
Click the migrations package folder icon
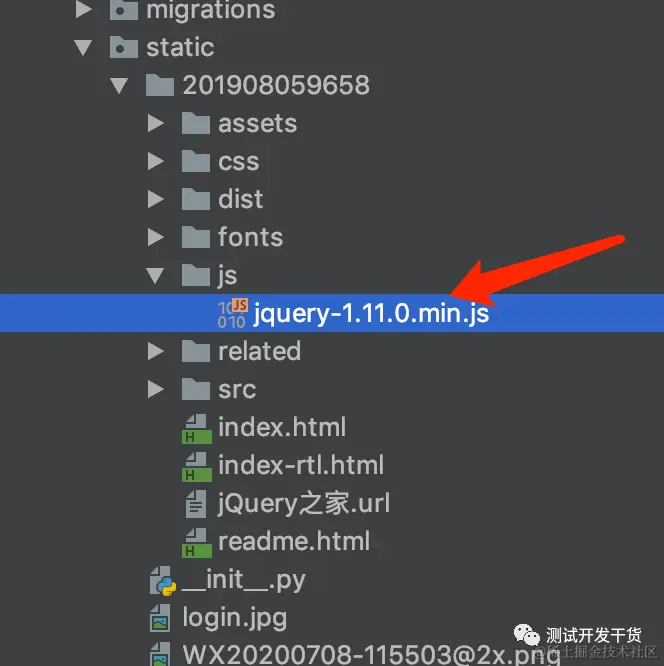(124, 9)
